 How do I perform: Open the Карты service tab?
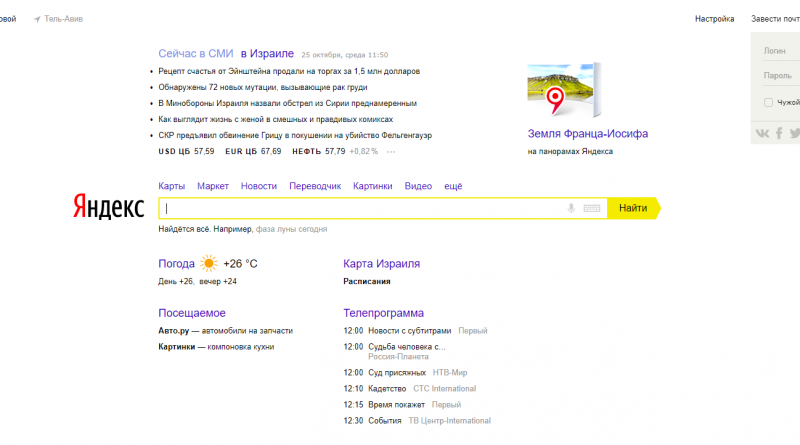pyautogui.click(x=171, y=186)
